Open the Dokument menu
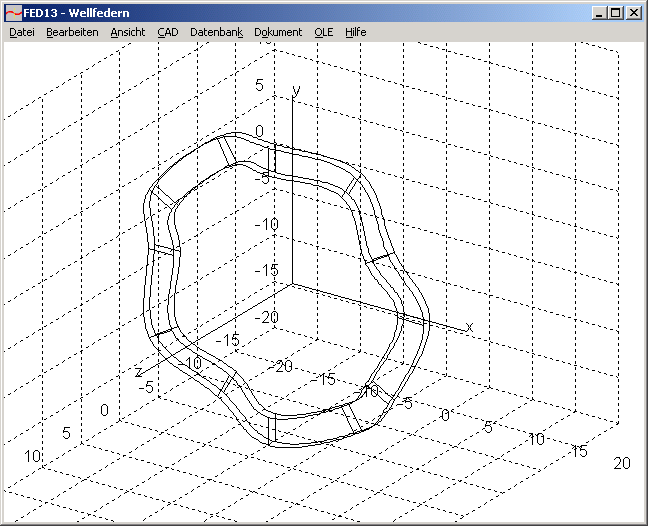The image size is (648, 526). coord(278,32)
